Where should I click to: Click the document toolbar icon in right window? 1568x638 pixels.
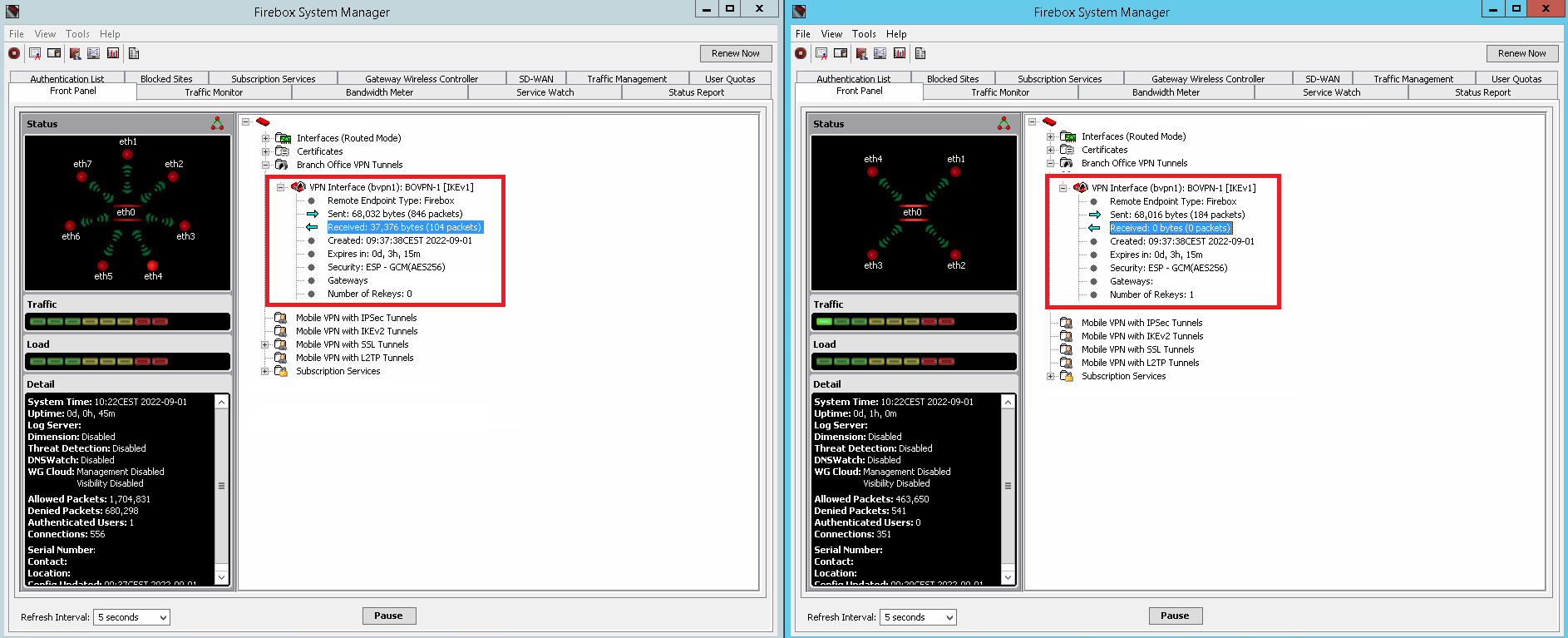(920, 53)
